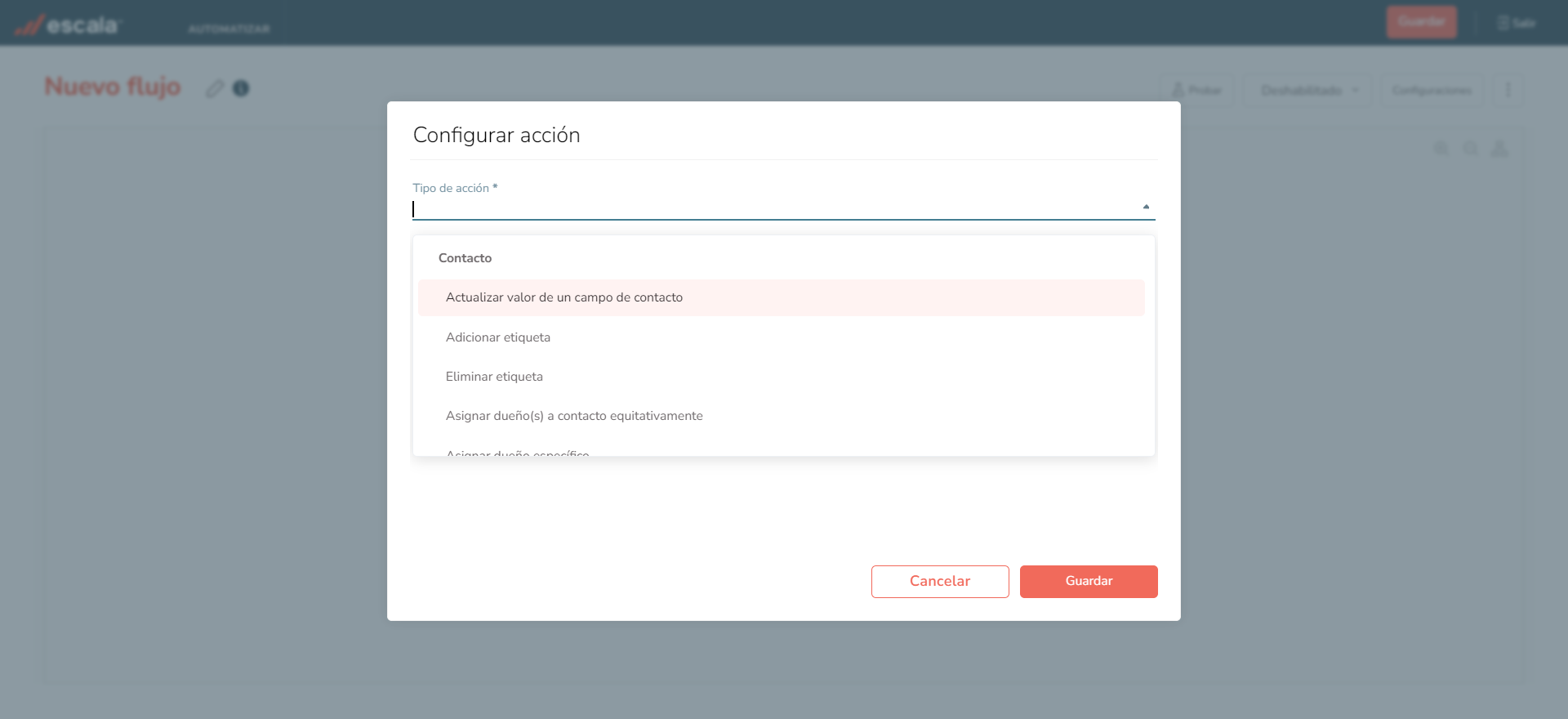Click the Guardar button in top header

pos(1421,22)
